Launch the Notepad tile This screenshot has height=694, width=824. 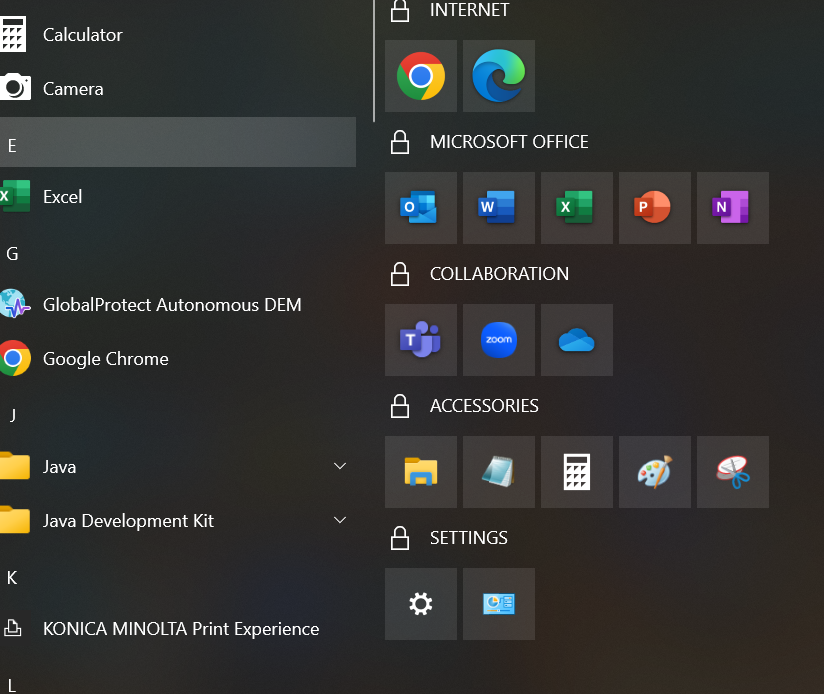499,472
